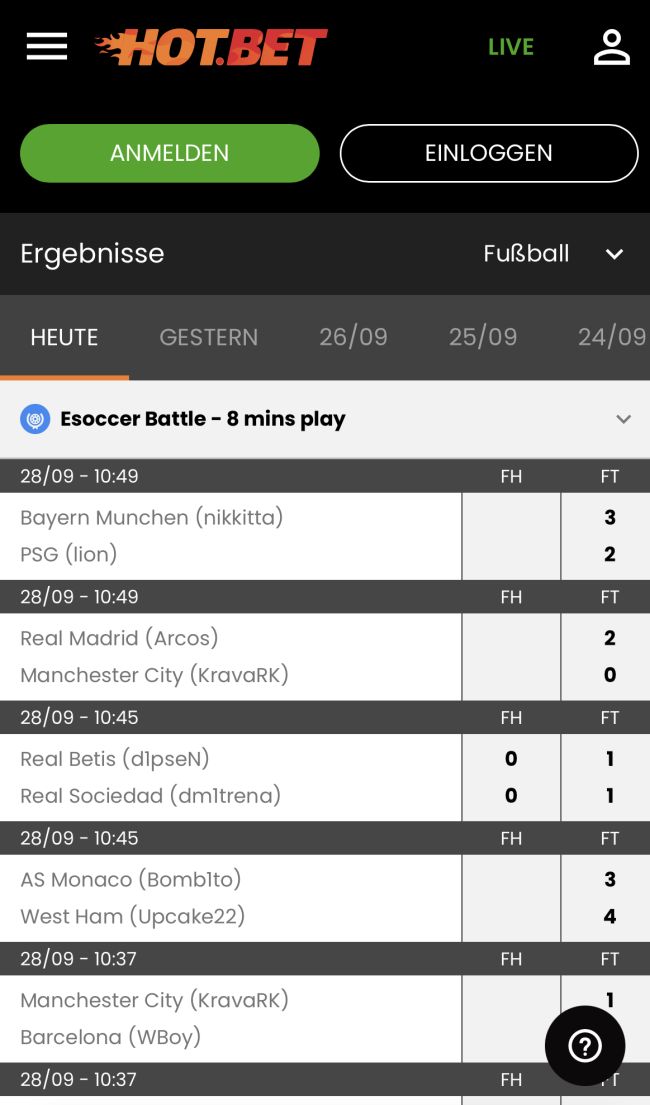Select the 25/09 date tab
Screen dimensions: 650x1105
(x=483, y=337)
